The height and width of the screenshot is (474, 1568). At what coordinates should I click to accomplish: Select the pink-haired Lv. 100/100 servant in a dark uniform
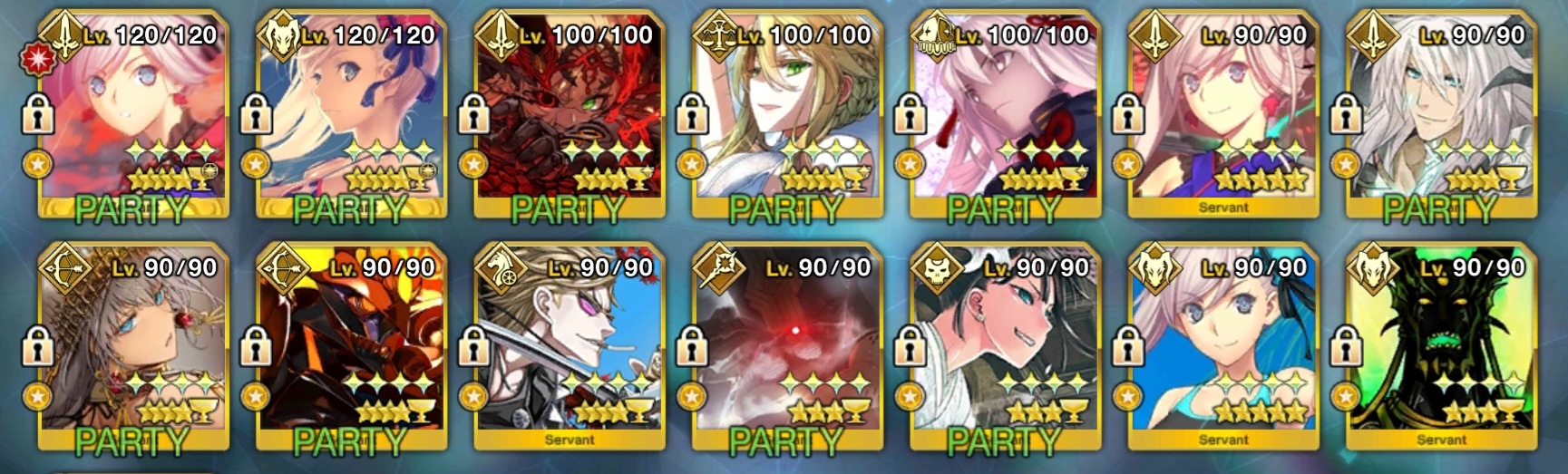(1005, 115)
